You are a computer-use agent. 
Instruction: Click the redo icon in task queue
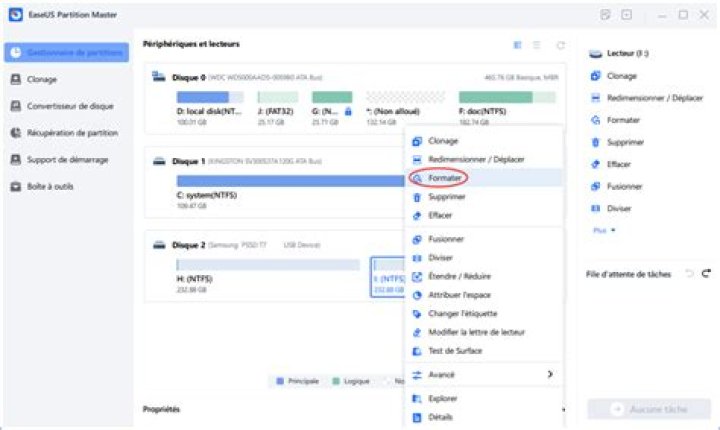click(706, 274)
